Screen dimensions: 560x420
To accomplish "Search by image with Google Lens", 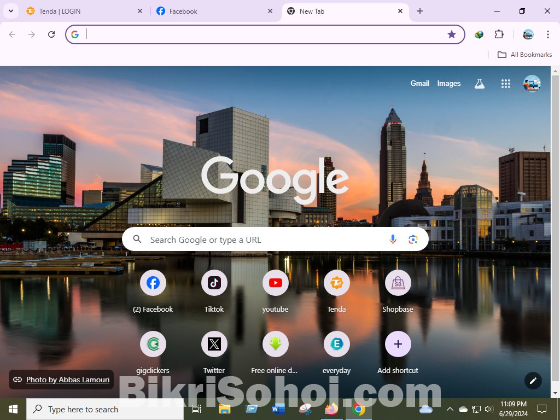I will pos(413,239).
